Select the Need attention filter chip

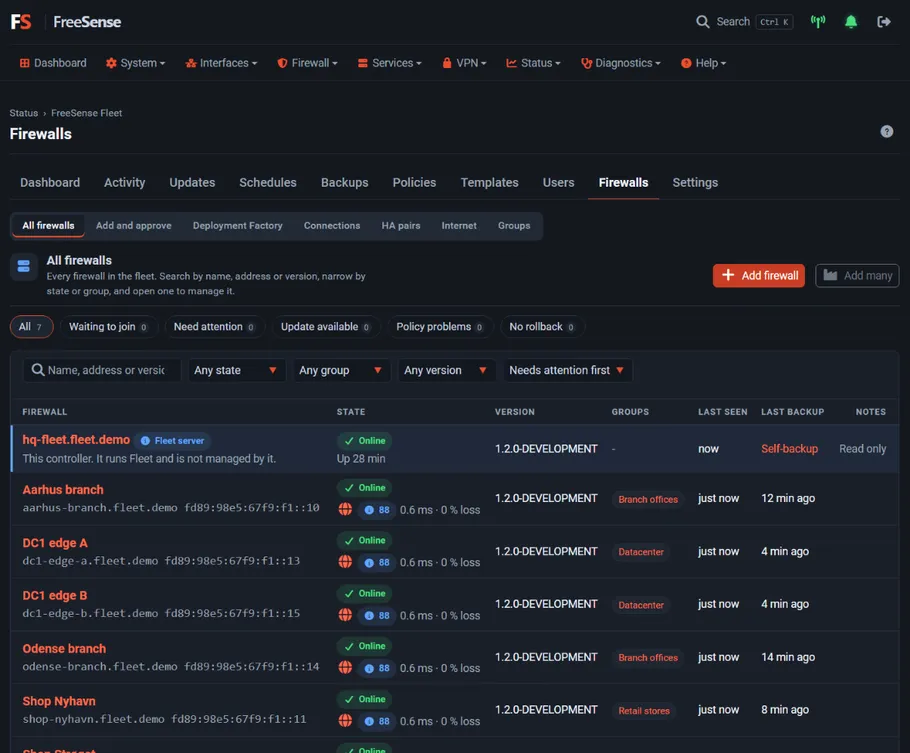(x=215, y=326)
